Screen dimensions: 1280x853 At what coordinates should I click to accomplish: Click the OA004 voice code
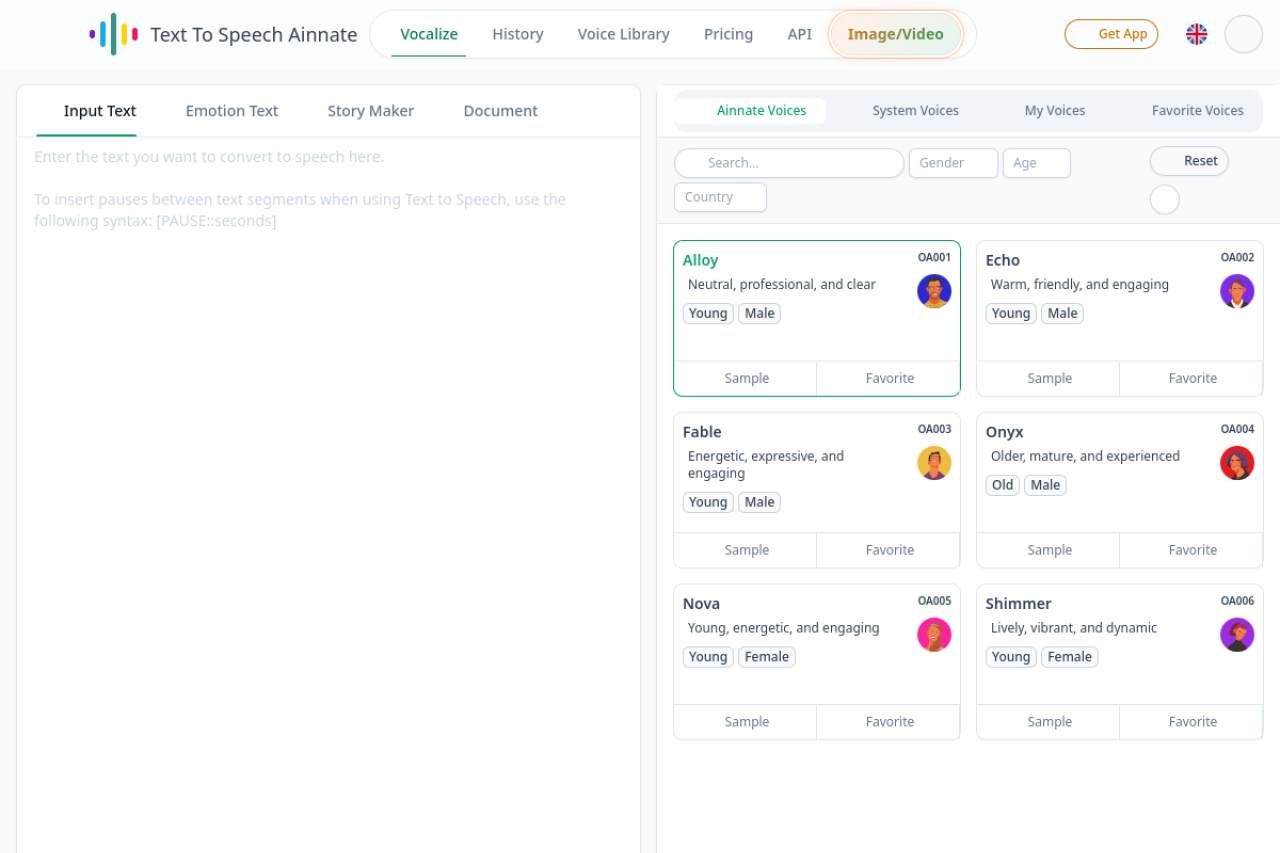[1237, 430]
